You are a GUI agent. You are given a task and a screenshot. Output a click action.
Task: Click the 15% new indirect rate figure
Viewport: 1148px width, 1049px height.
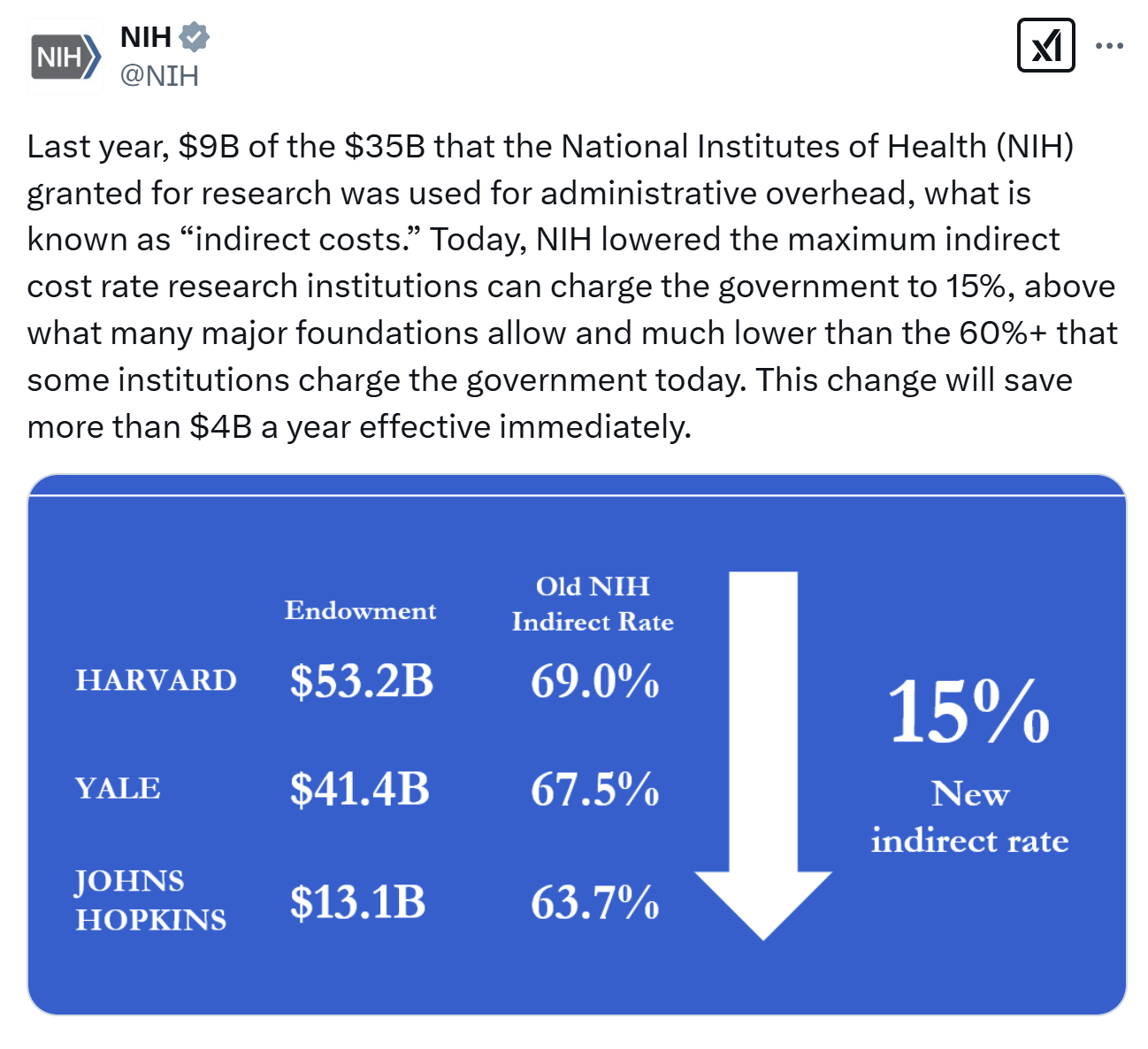[969, 712]
